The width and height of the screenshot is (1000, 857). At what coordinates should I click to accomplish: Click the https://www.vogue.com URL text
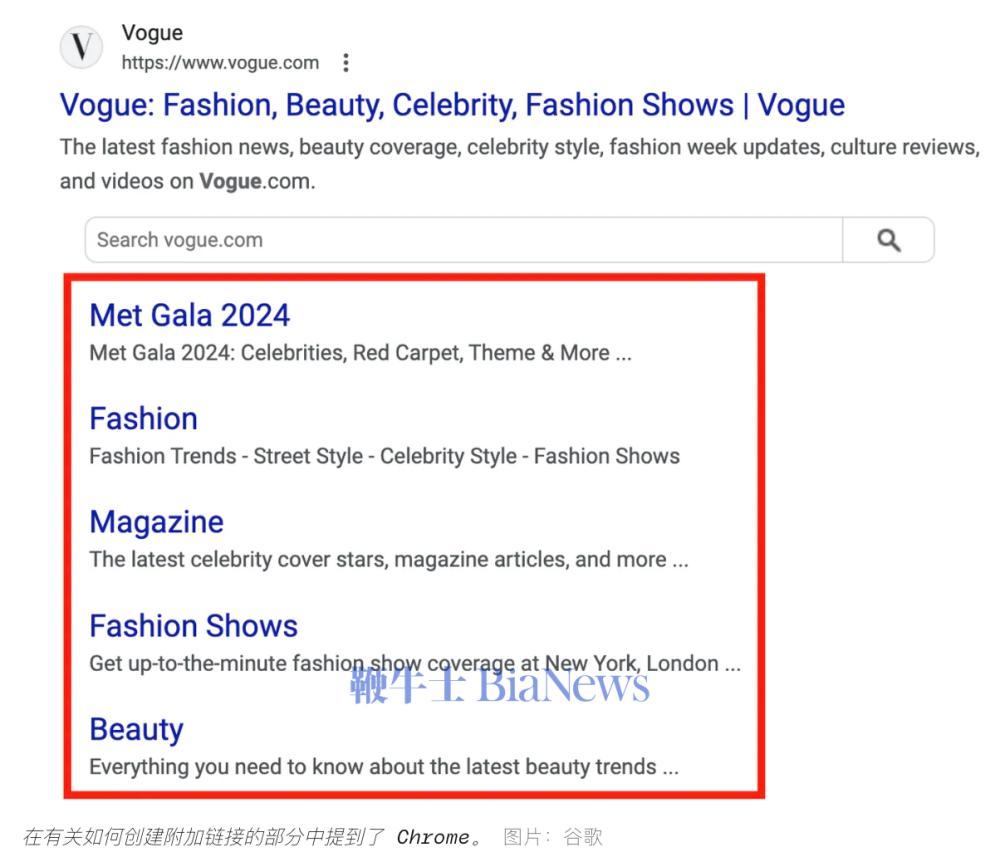(220, 62)
